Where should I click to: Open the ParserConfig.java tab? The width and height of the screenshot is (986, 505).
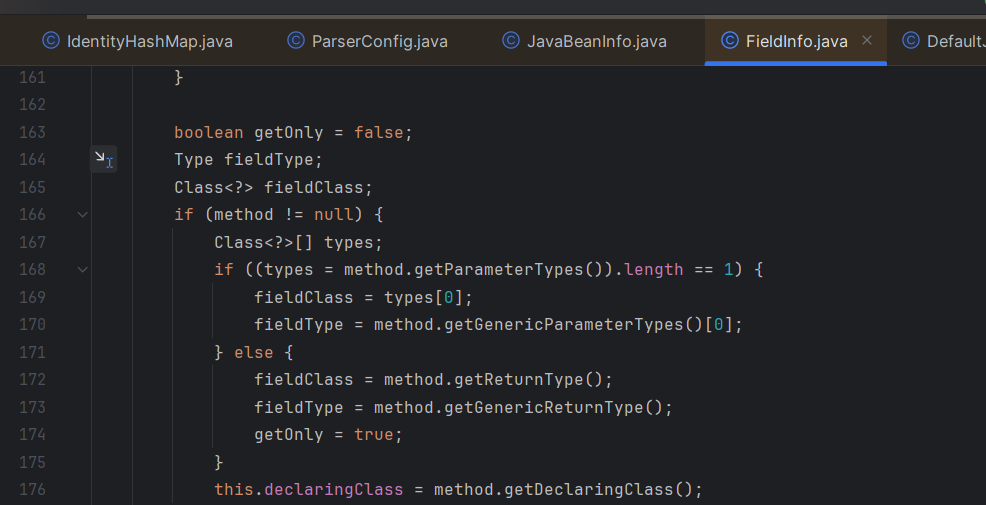(380, 41)
